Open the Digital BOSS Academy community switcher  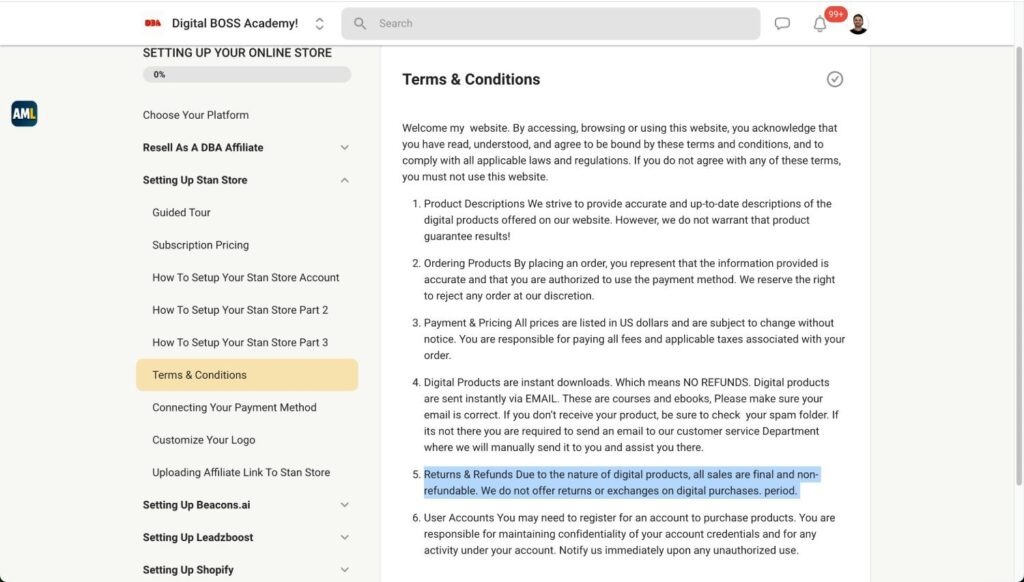click(x=319, y=24)
